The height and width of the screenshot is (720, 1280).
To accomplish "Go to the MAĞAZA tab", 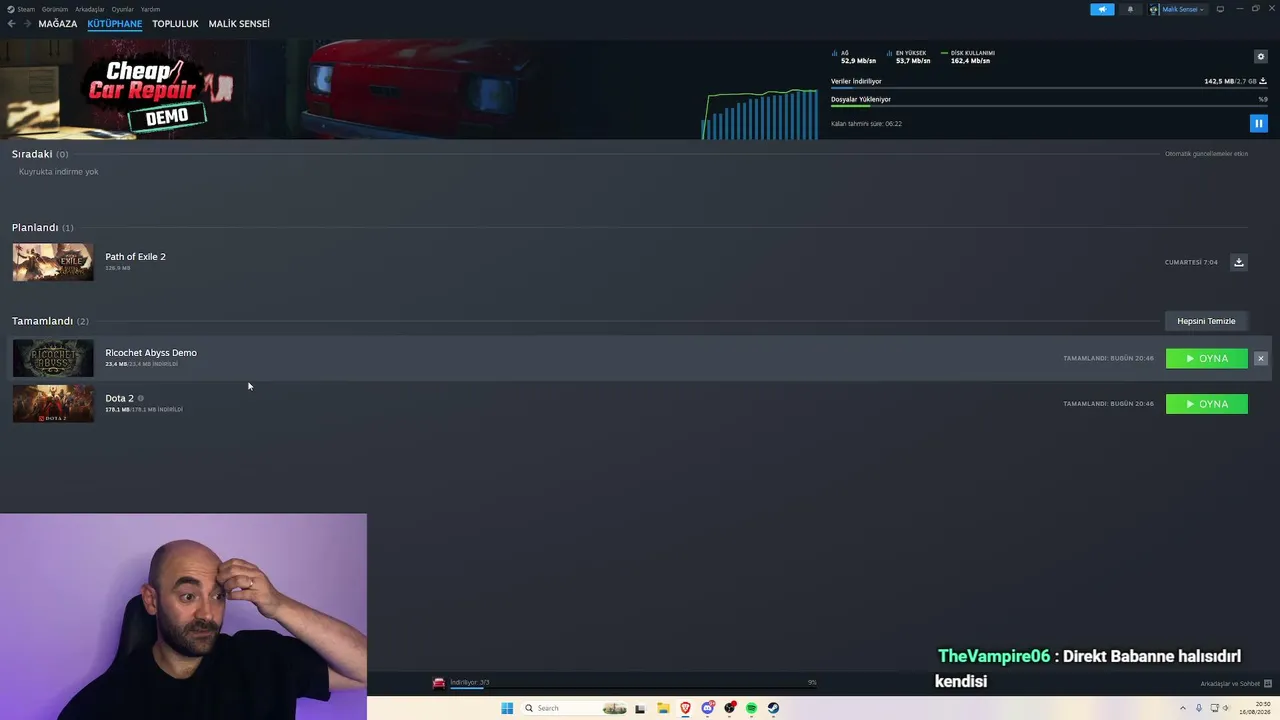I will [x=58, y=24].
